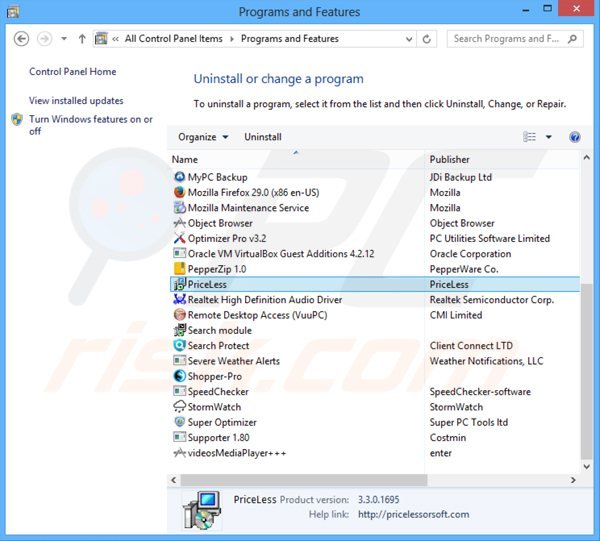Click the vertical scrollbar up arrow
This screenshot has height=541, width=600.
point(586,157)
